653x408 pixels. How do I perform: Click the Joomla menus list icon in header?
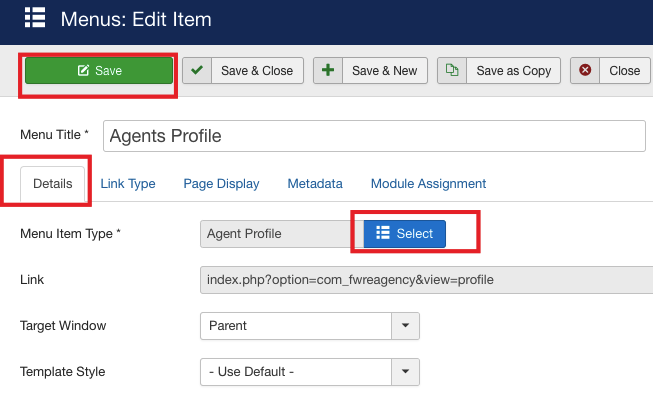pyautogui.click(x=36, y=19)
